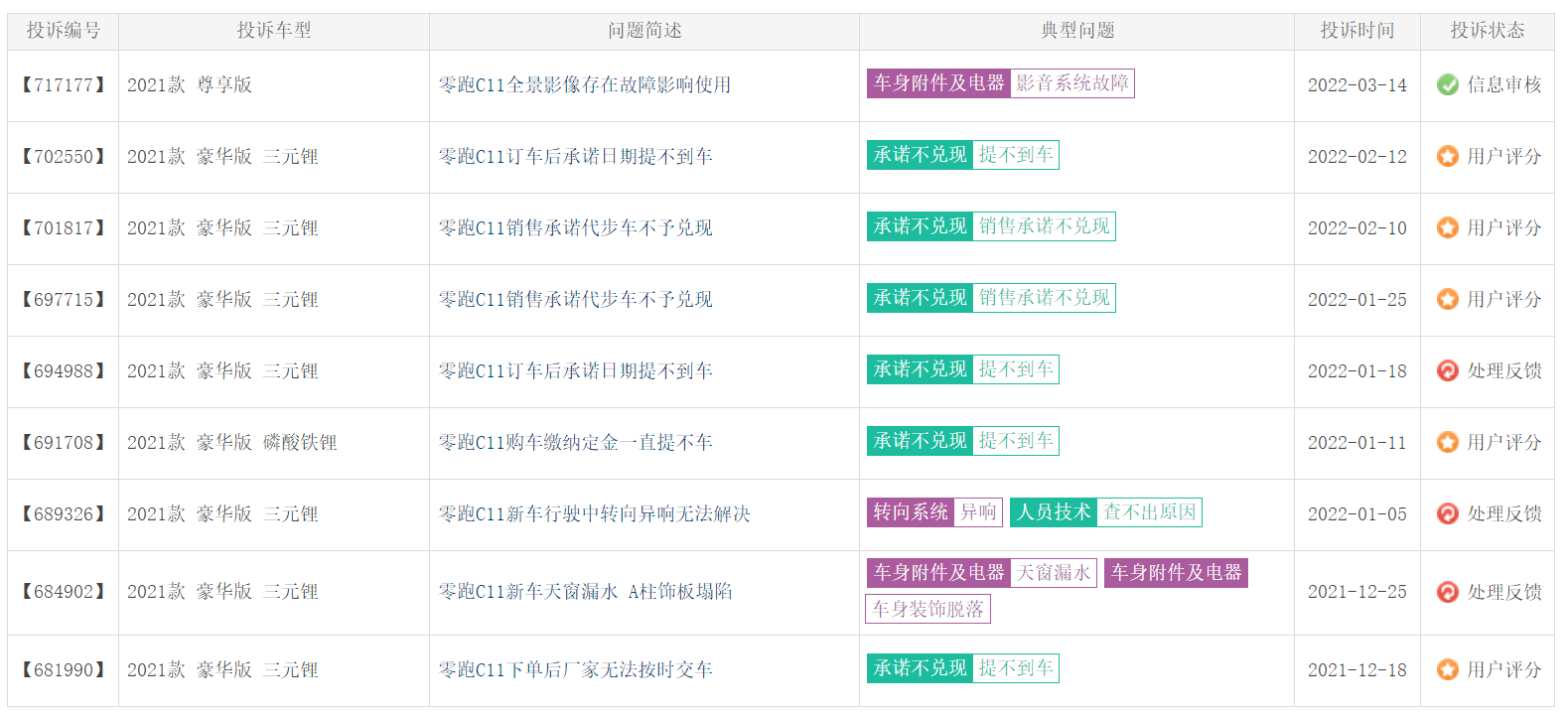Click red feedback icon in row 694988

tap(1448, 370)
